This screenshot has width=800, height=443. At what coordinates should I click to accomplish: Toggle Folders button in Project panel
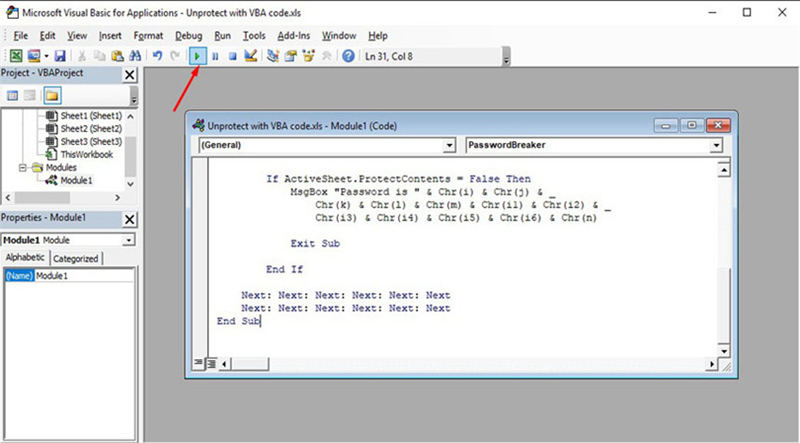51,96
